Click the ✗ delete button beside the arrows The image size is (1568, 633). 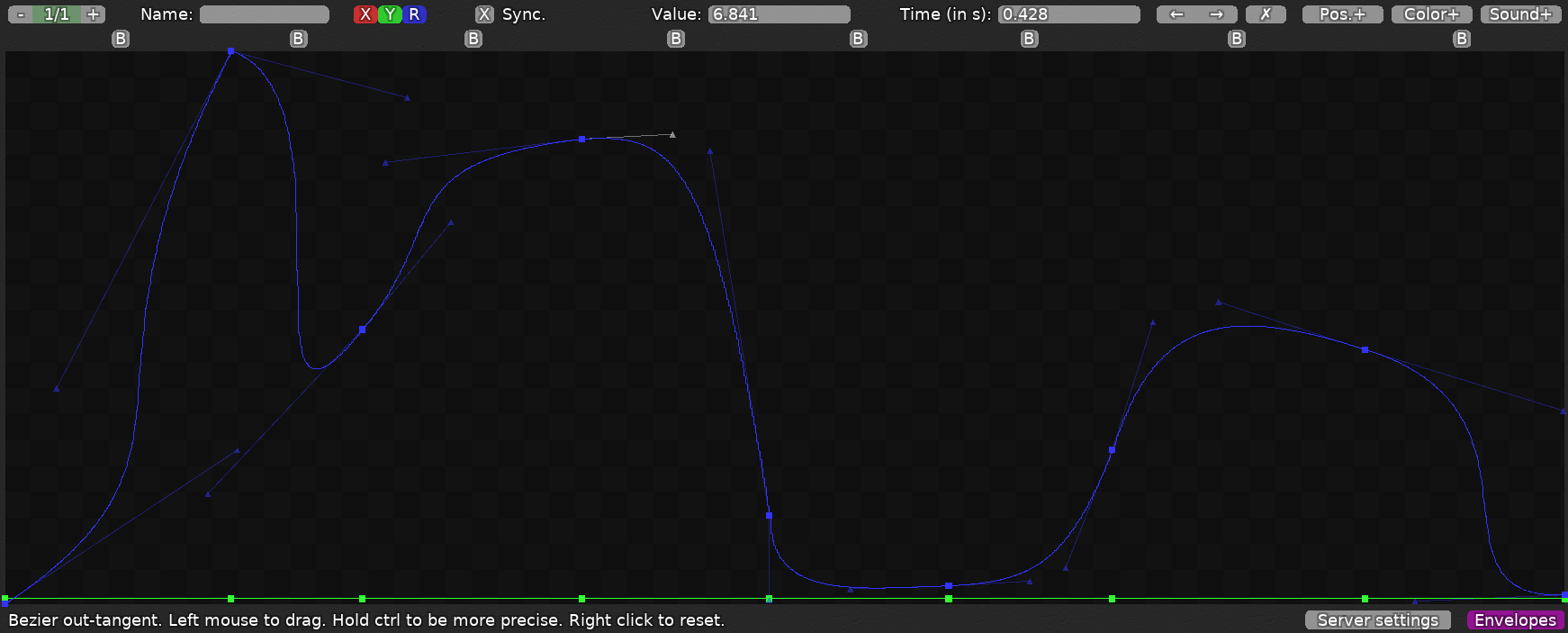coord(1266,14)
